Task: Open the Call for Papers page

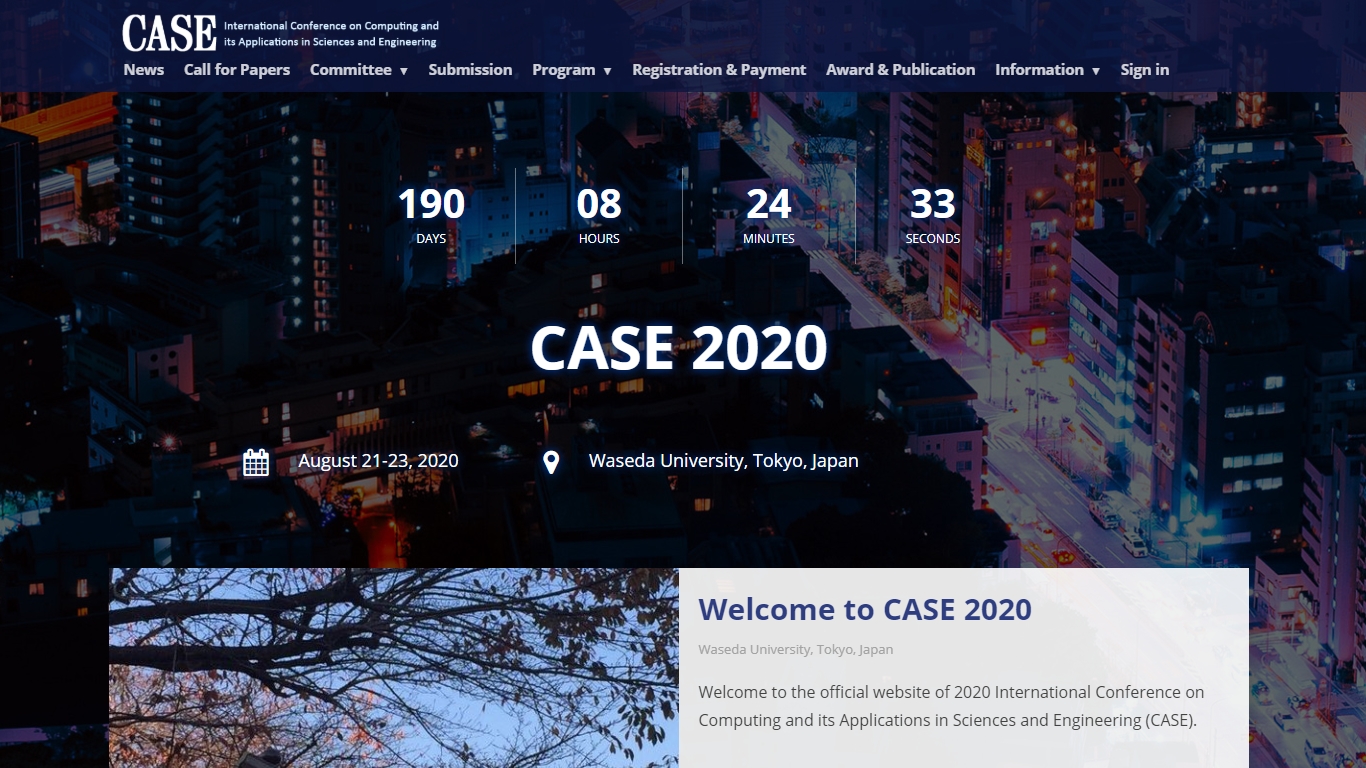Action: (x=237, y=70)
